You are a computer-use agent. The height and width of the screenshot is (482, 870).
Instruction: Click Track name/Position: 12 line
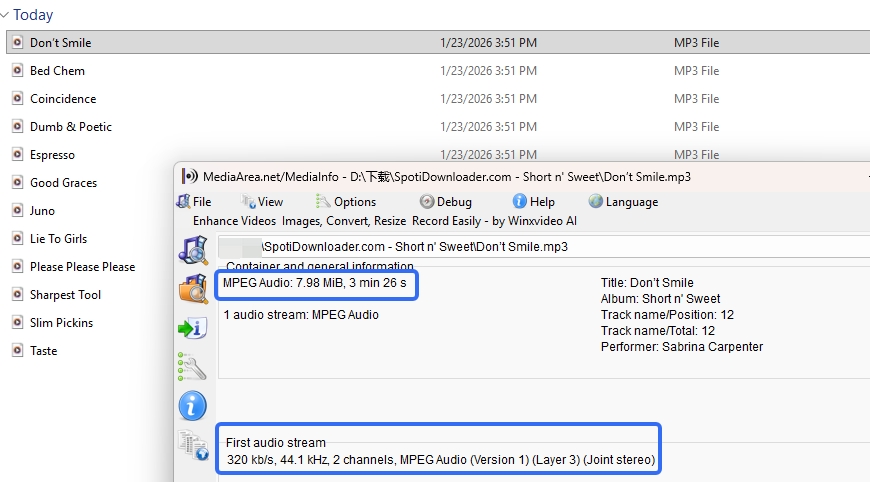(667, 315)
